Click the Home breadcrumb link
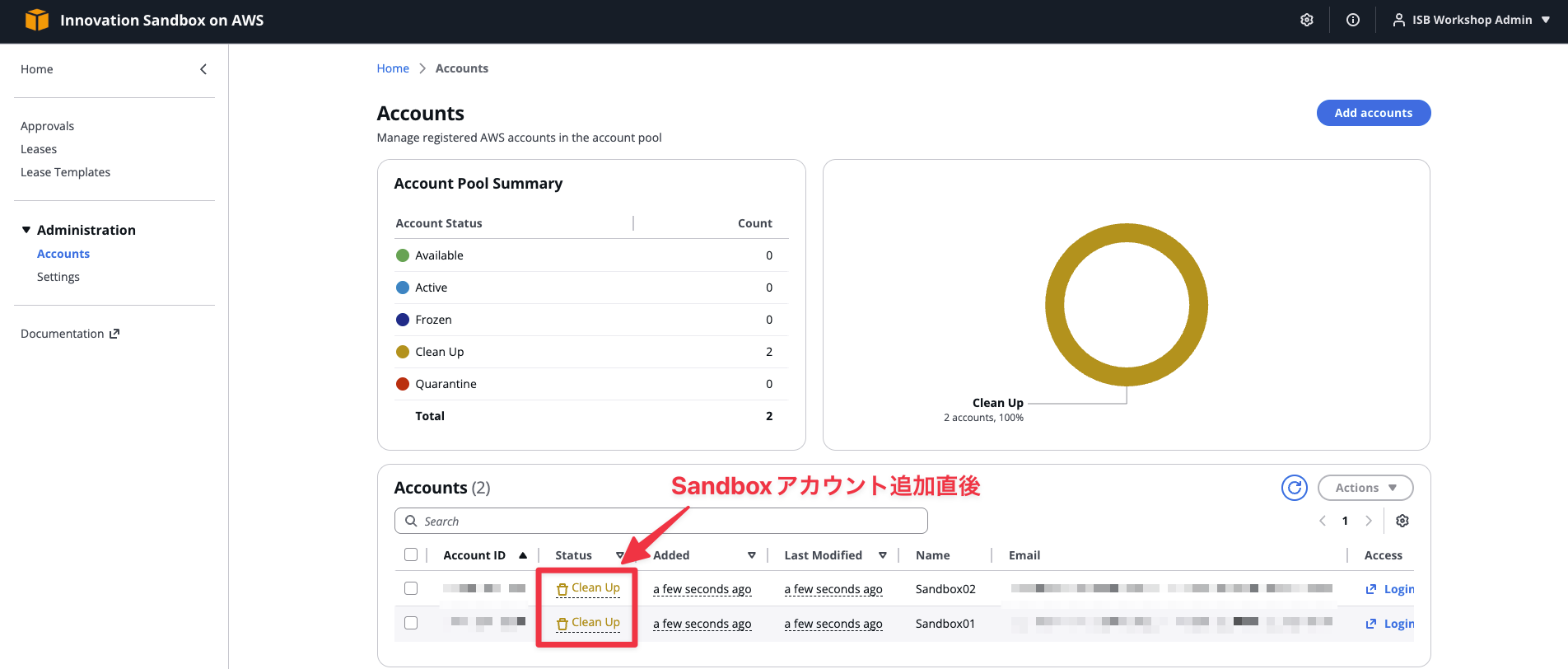This screenshot has height=669, width=1568. coord(393,68)
